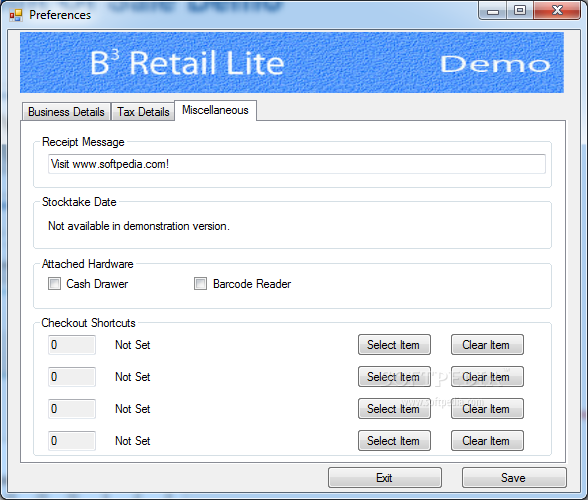Open the Tax Details tab
Screen dimensions: 588x500
[143, 112]
